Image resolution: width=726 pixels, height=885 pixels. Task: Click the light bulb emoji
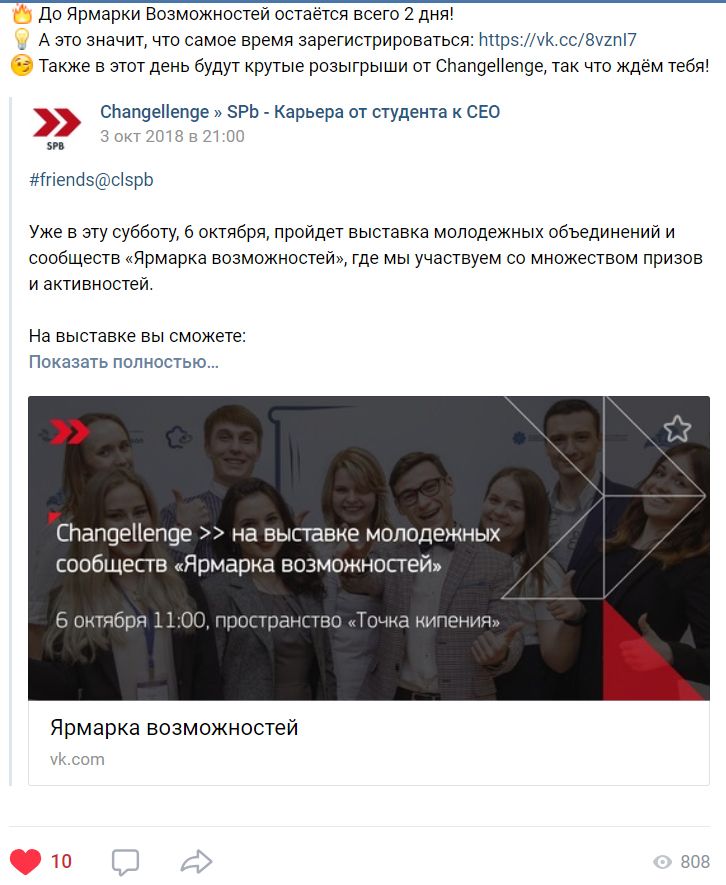click(21, 40)
